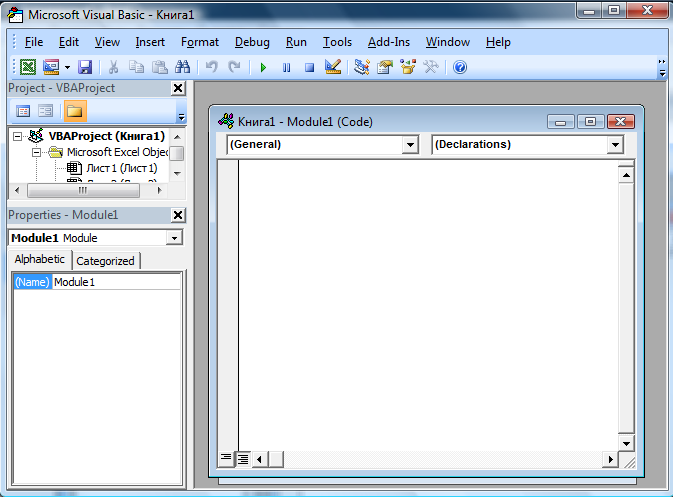
Task: Click project tree scroll up arrow
Action: pyautogui.click(x=177, y=137)
